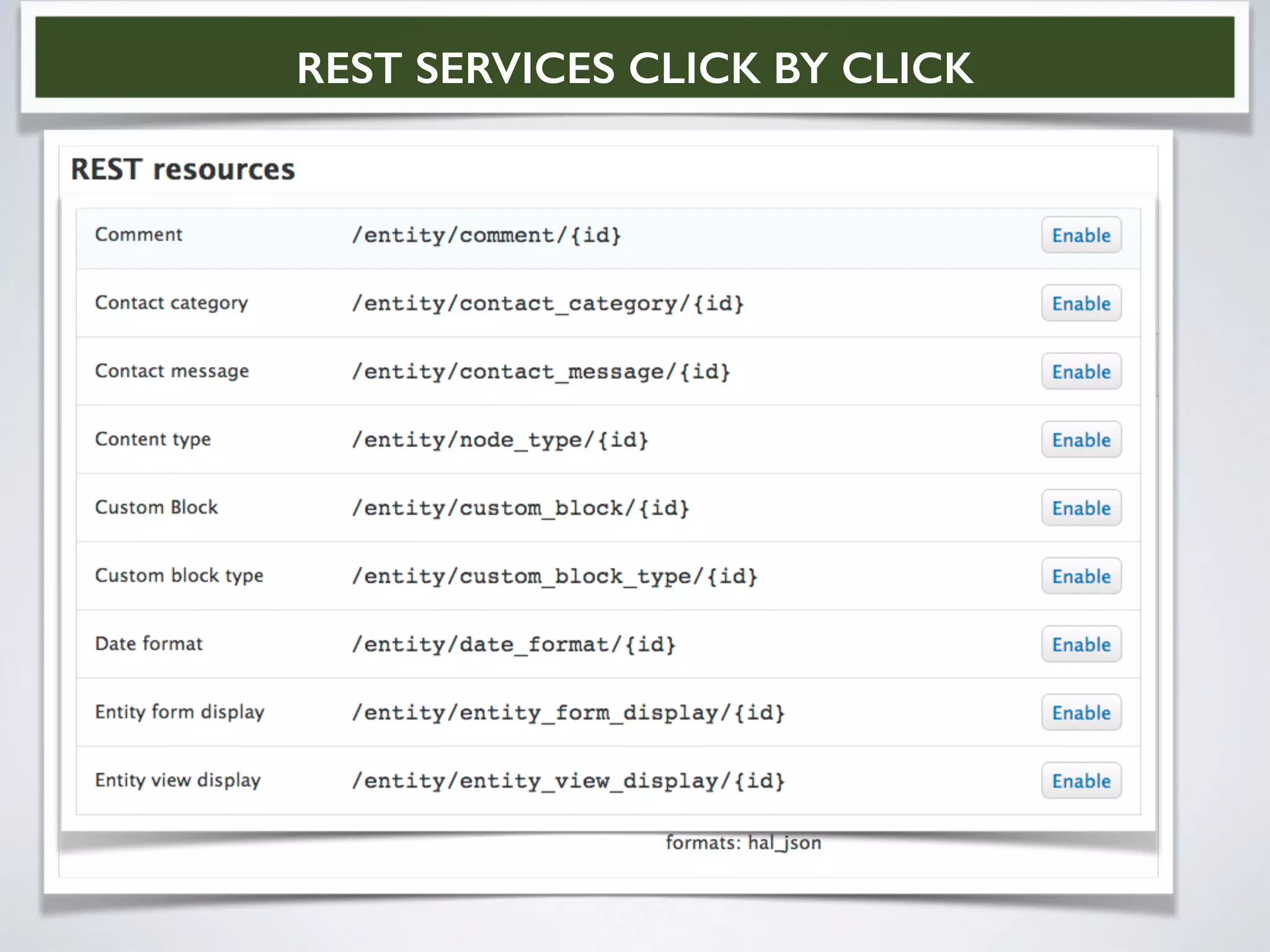
Task: Click the 'formats: hal_json' text
Action: point(744,843)
